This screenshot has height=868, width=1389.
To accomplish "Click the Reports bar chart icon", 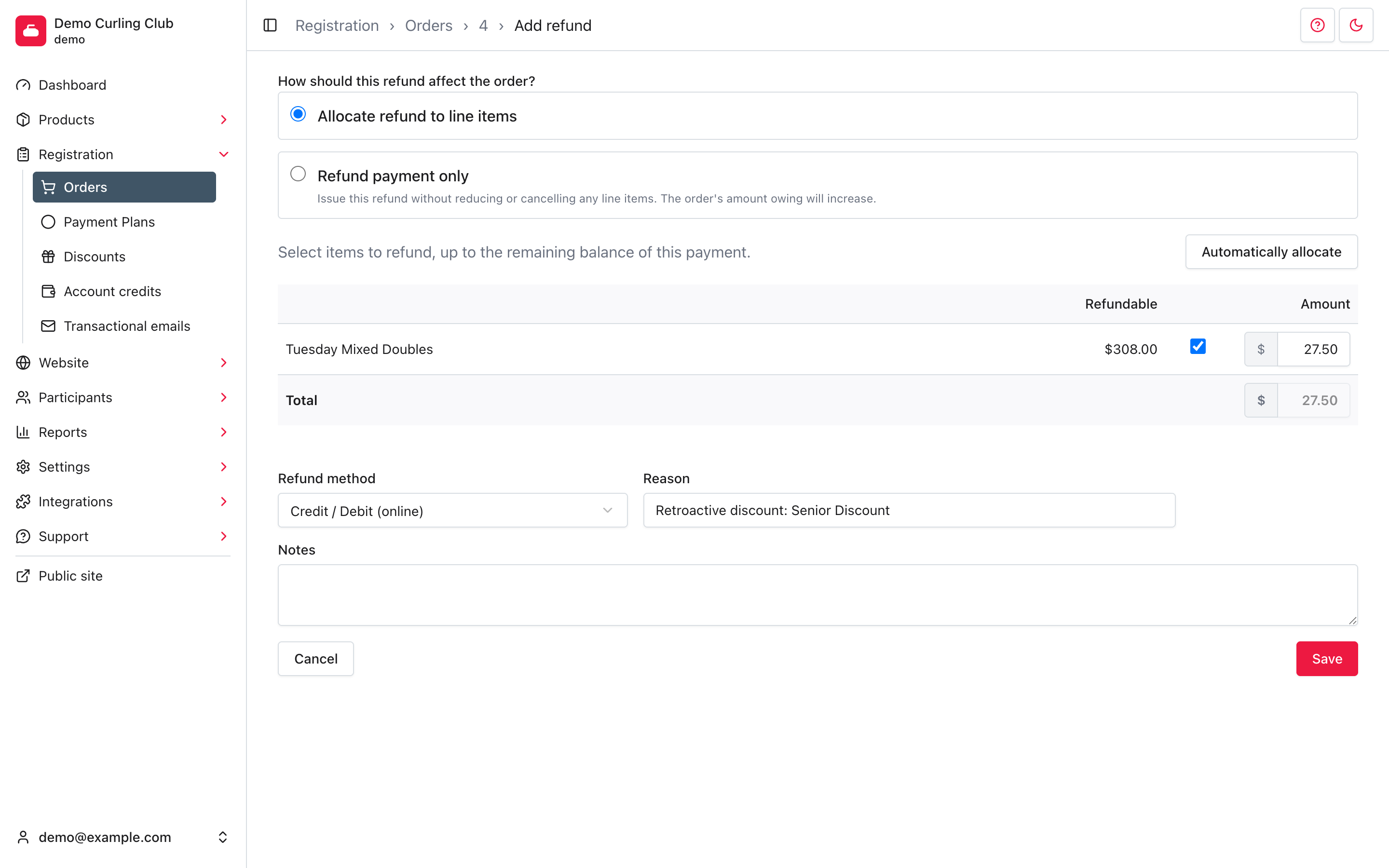I will pos(23,432).
